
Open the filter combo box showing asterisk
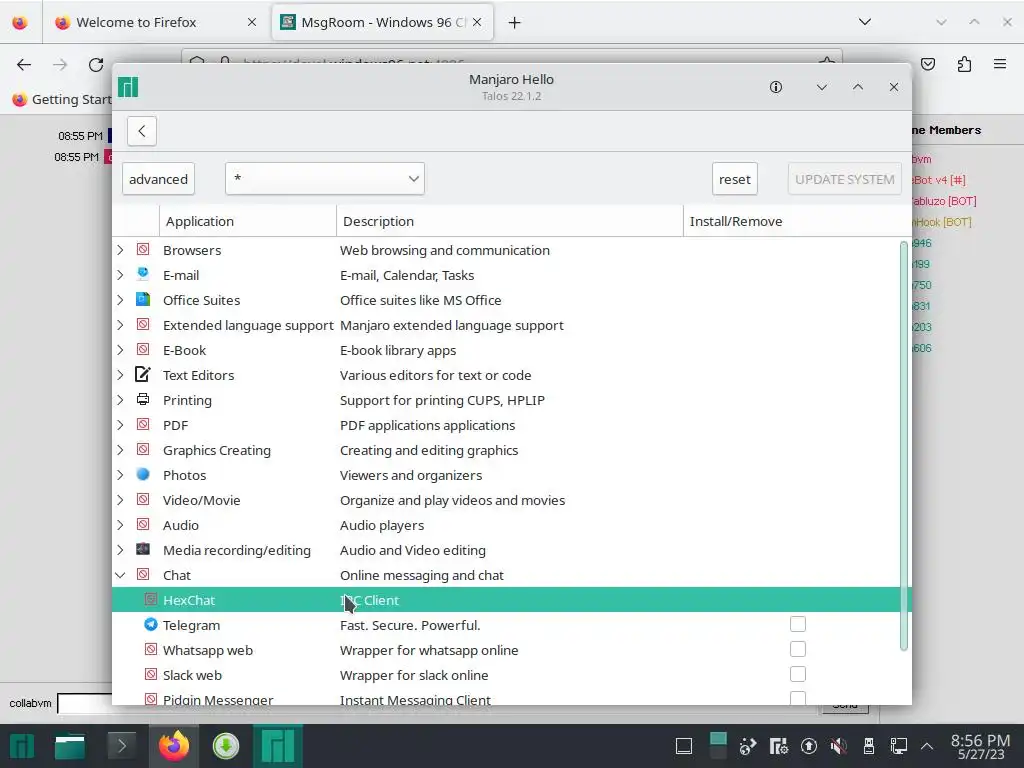[x=325, y=179]
